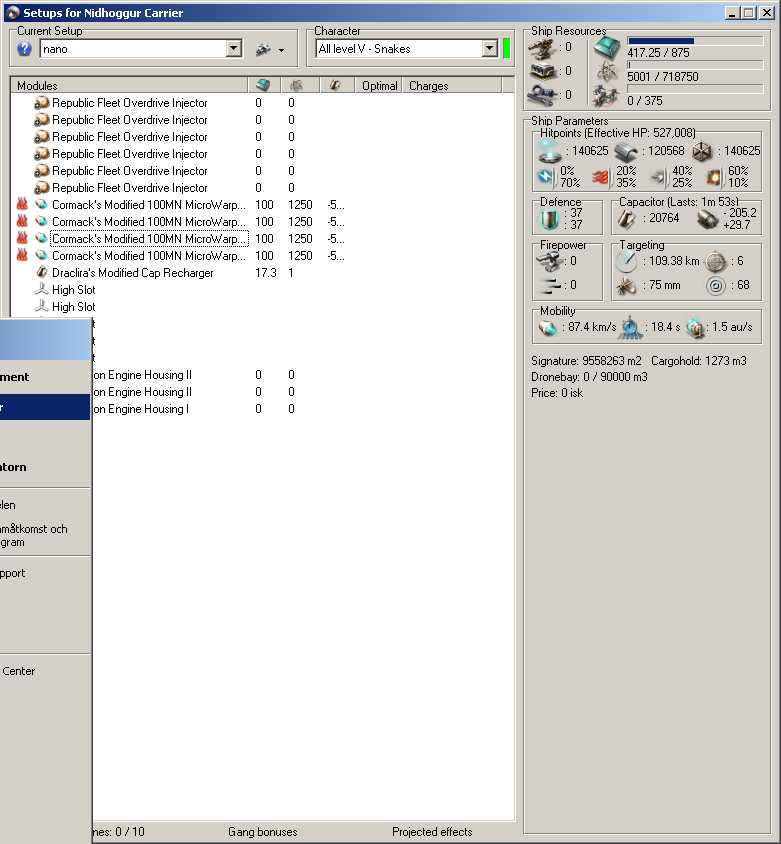Screen dimensions: 781x844
Task: Click the EM resistance icon 0% 70%
Action: (x=547, y=177)
